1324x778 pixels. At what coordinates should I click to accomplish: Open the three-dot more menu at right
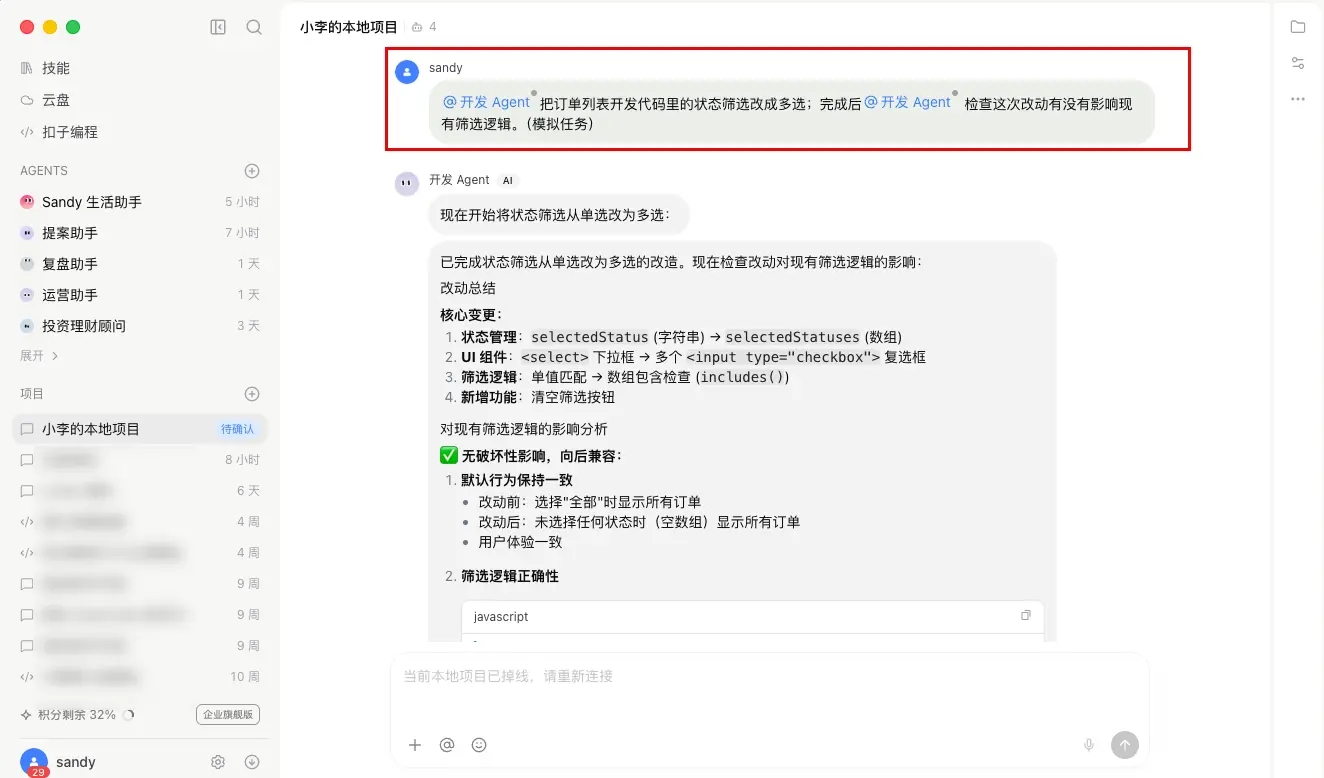pos(1298,99)
